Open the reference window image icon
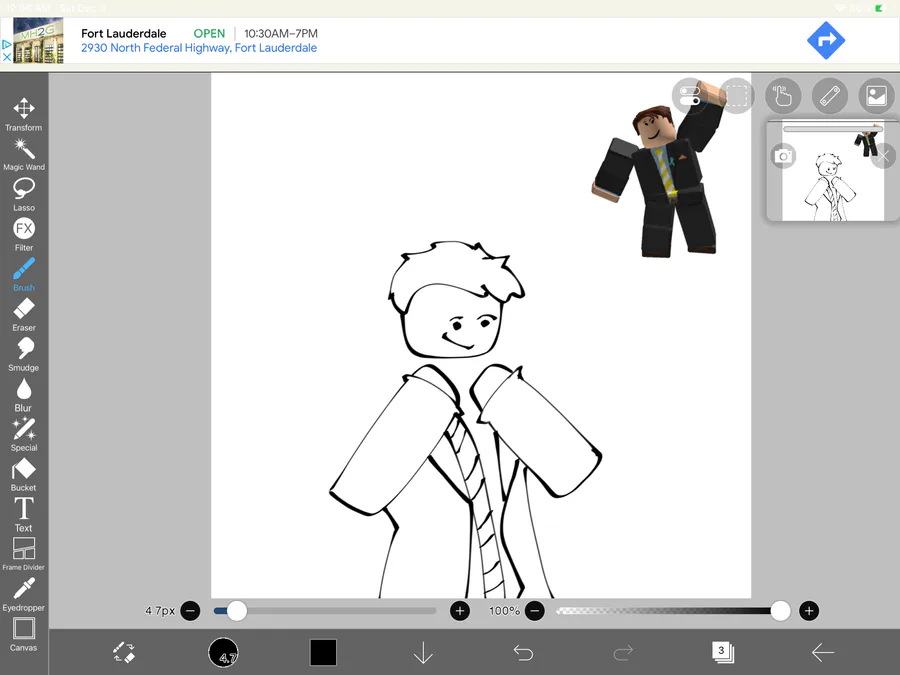900x675 pixels. [876, 96]
